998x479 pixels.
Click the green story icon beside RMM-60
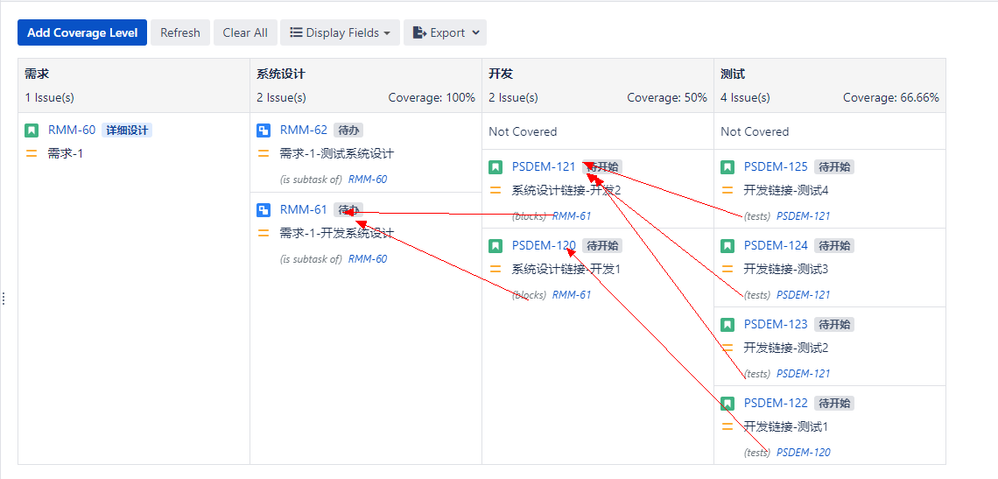point(32,130)
